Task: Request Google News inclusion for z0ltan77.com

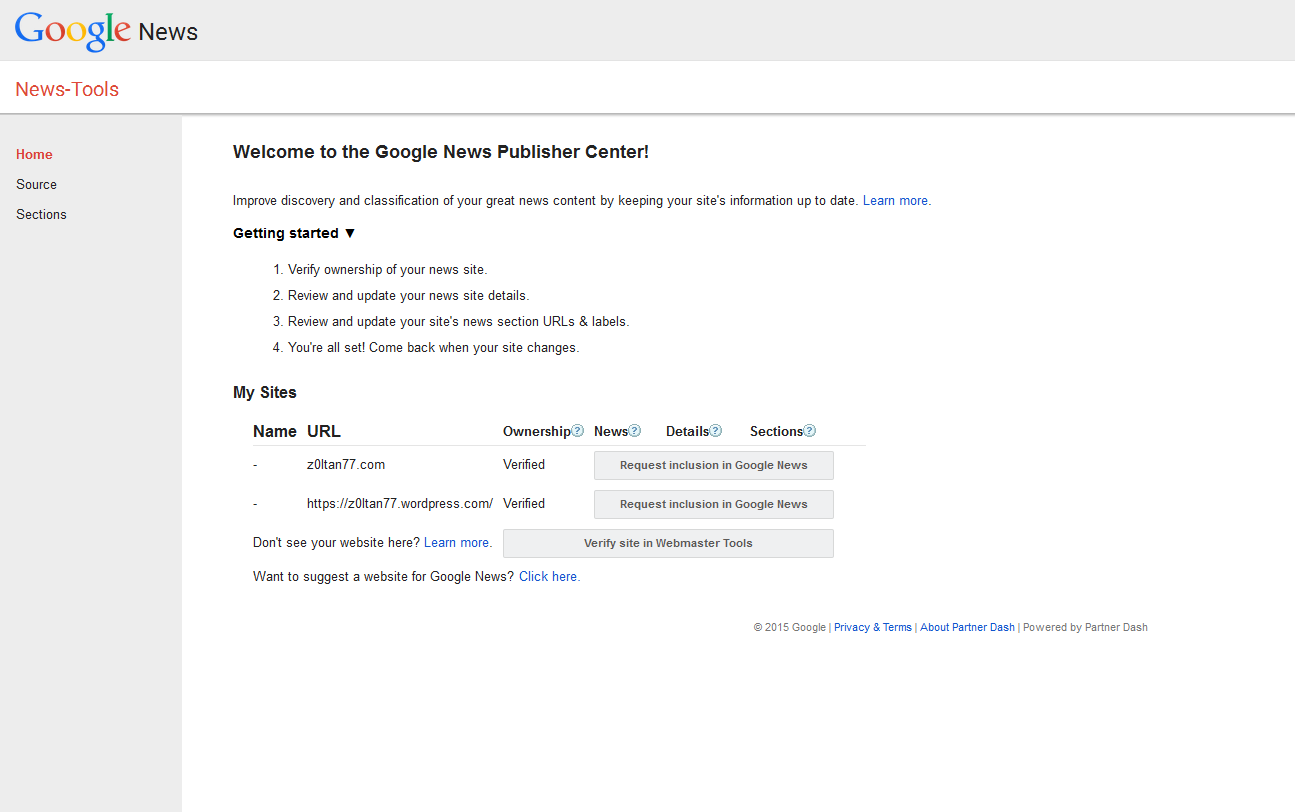Action: pos(713,465)
